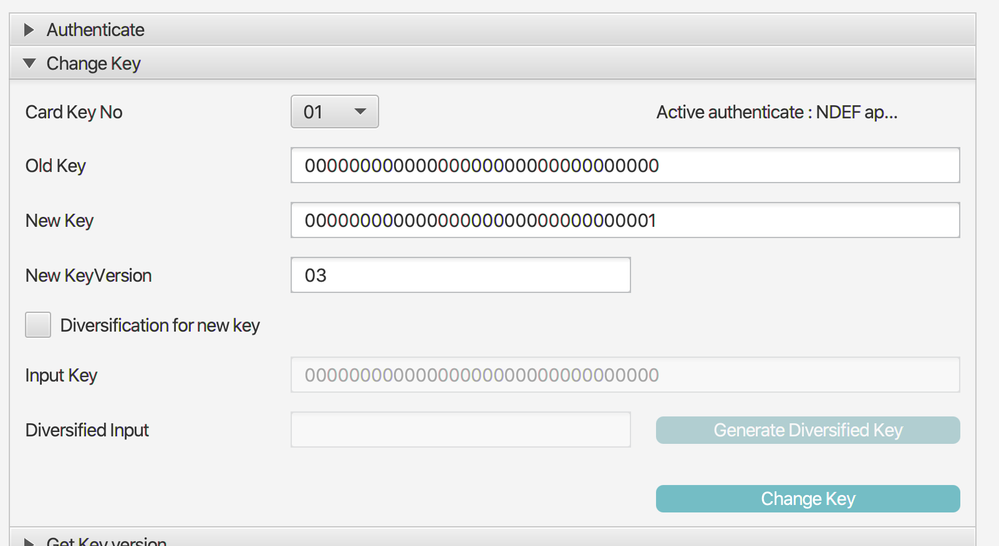
Task: Click the Diversification for new key label text
Action: tap(160, 325)
